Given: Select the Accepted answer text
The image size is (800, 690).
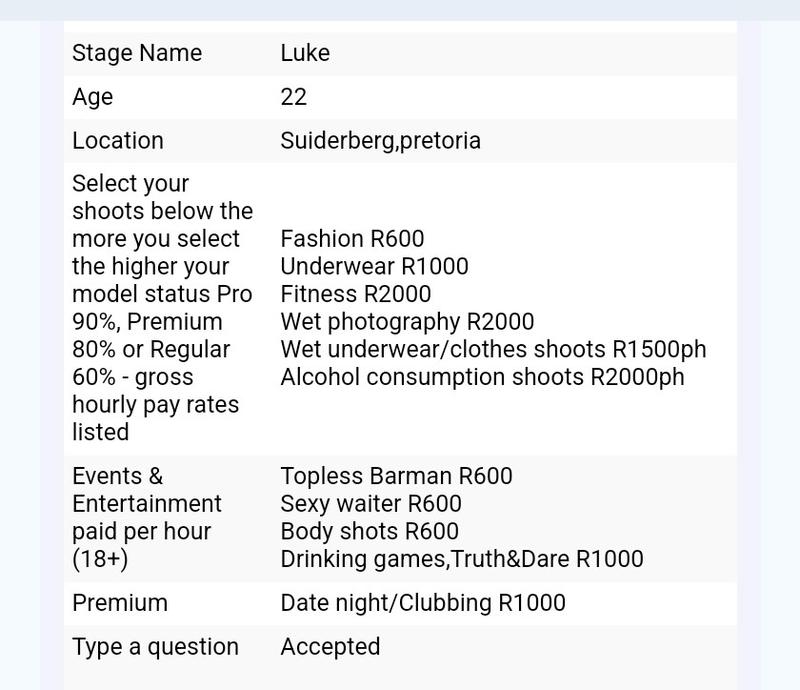Looking at the screenshot, I should coord(330,647).
